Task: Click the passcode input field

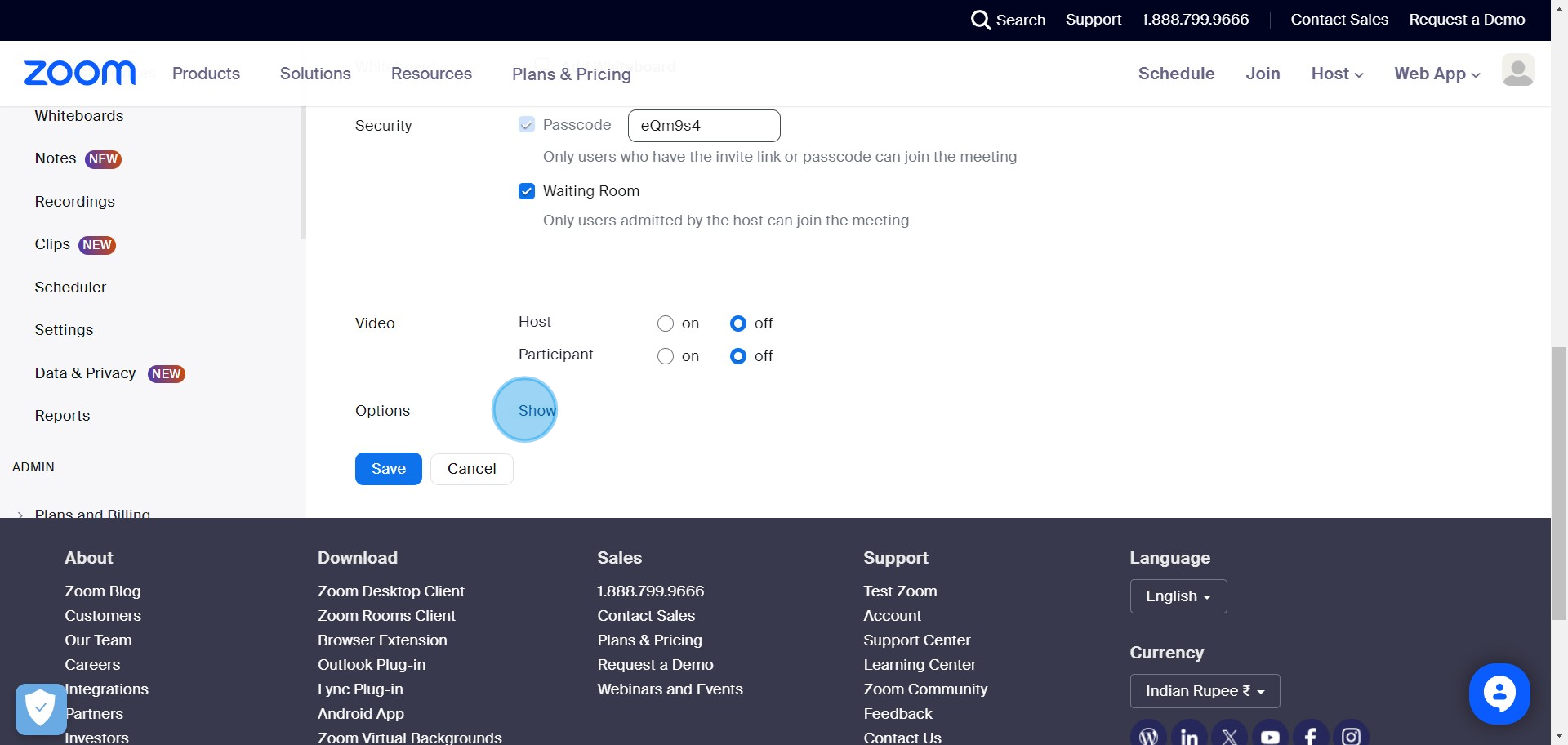Action: click(x=704, y=126)
